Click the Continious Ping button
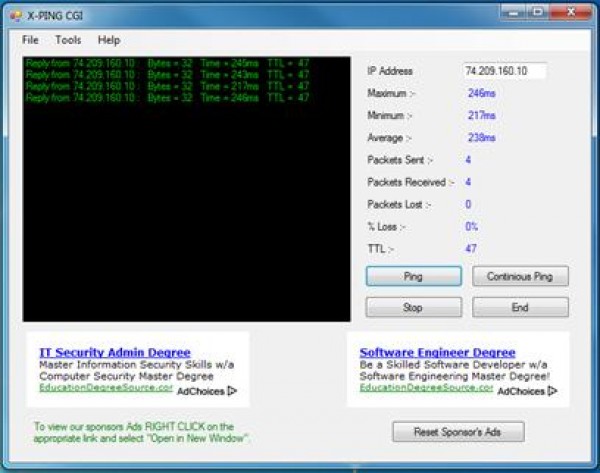Image resolution: width=600 pixels, height=473 pixels. 520,276
